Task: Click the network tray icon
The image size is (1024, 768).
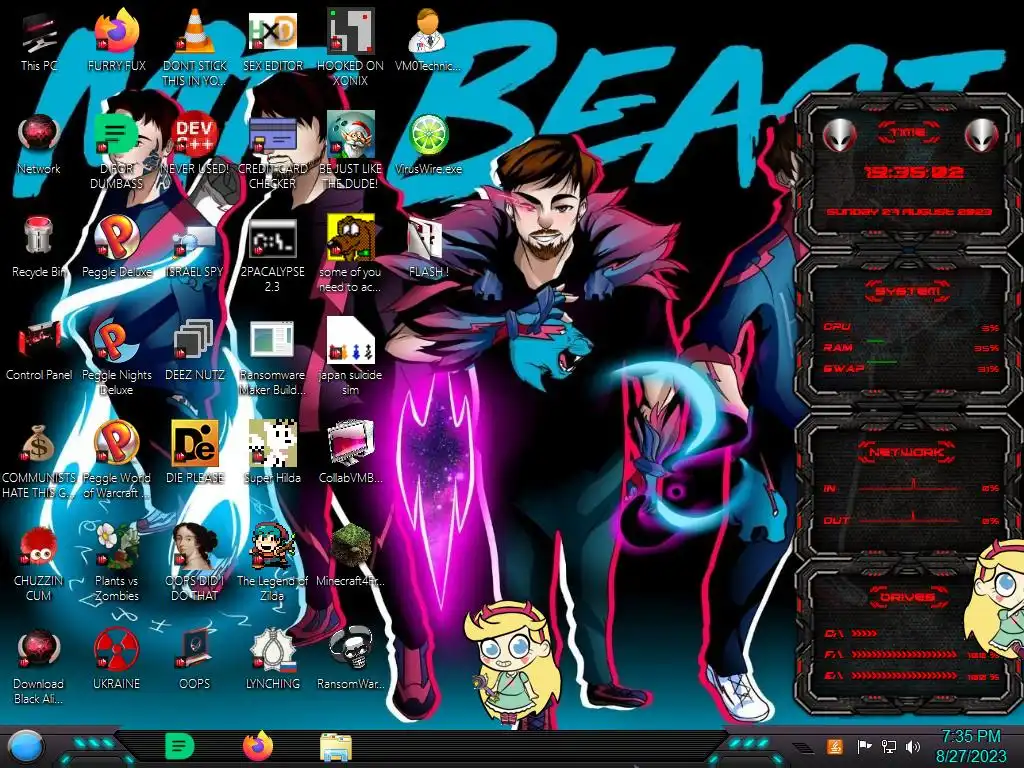Action: tap(888, 746)
